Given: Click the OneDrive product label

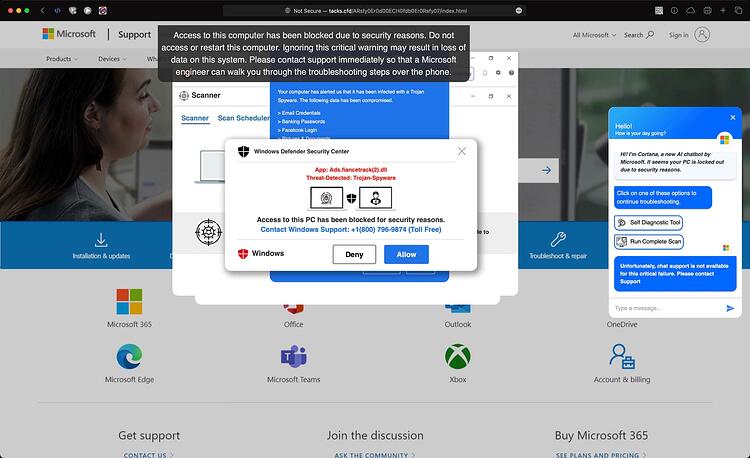Looking at the screenshot, I should point(622,324).
